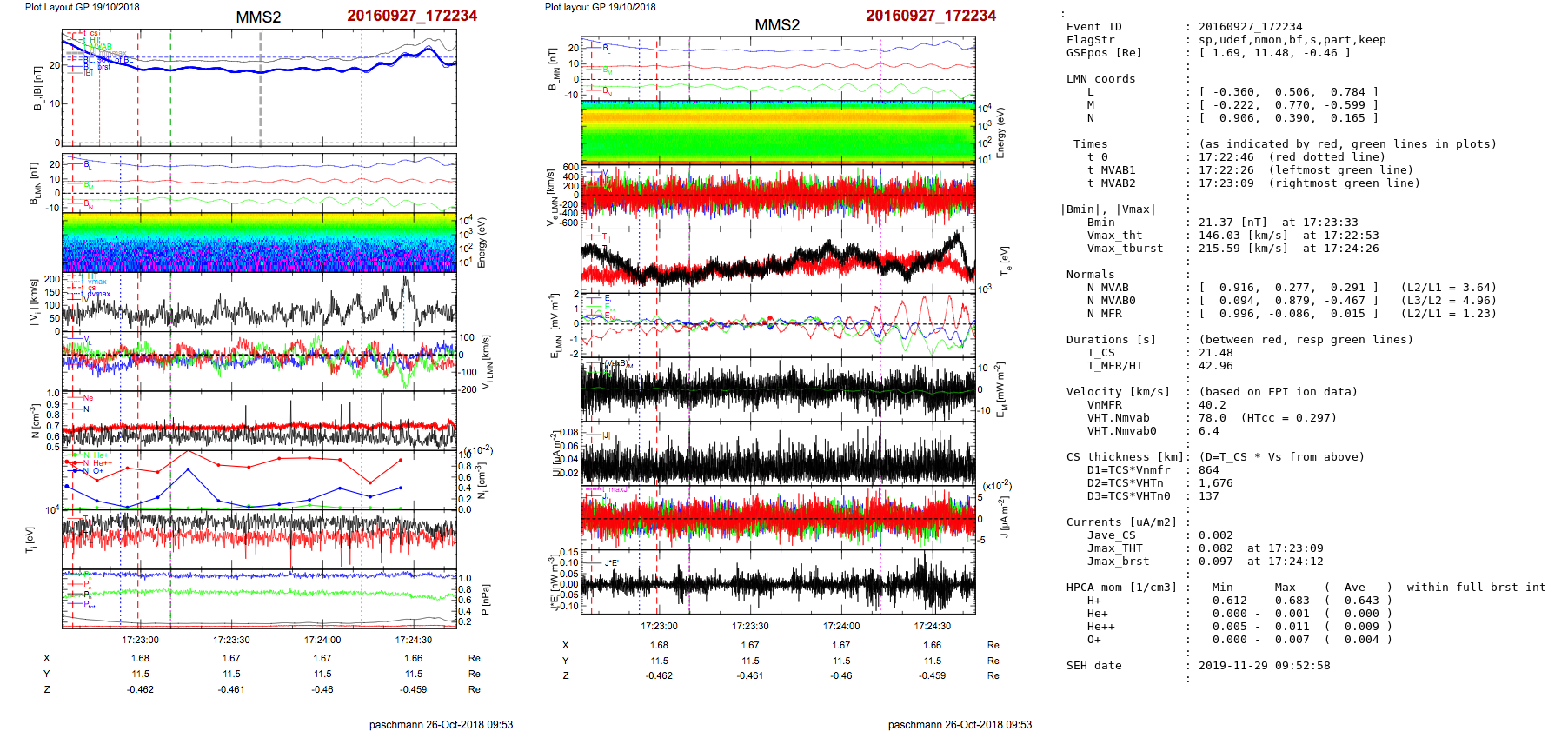Click the 17:23:00 tick label in left plot
The height and width of the screenshot is (731, 1568).
point(140,640)
